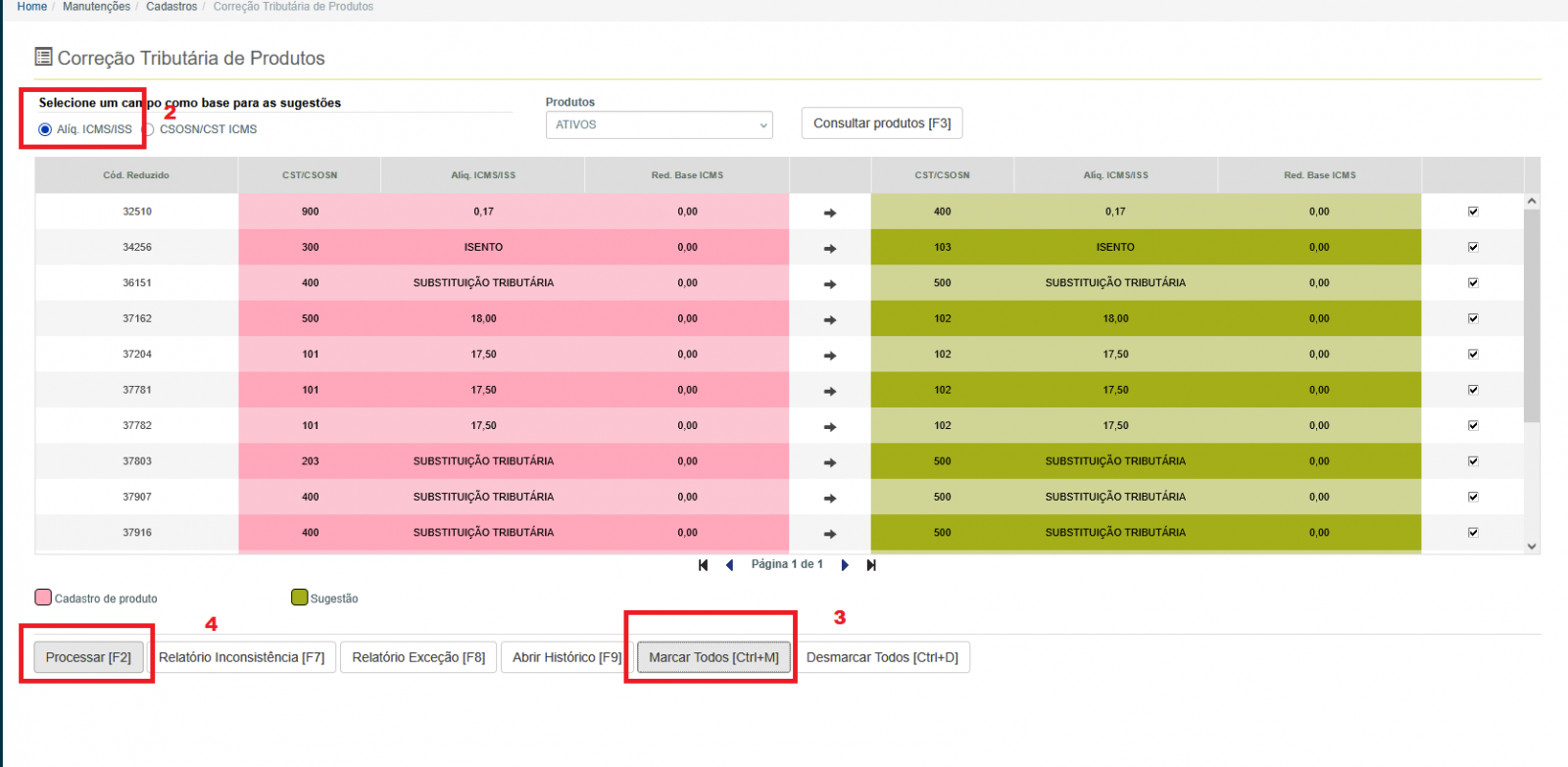1568x767 pixels.
Task: Click the arrow icon in row 32510
Action: coord(830,213)
